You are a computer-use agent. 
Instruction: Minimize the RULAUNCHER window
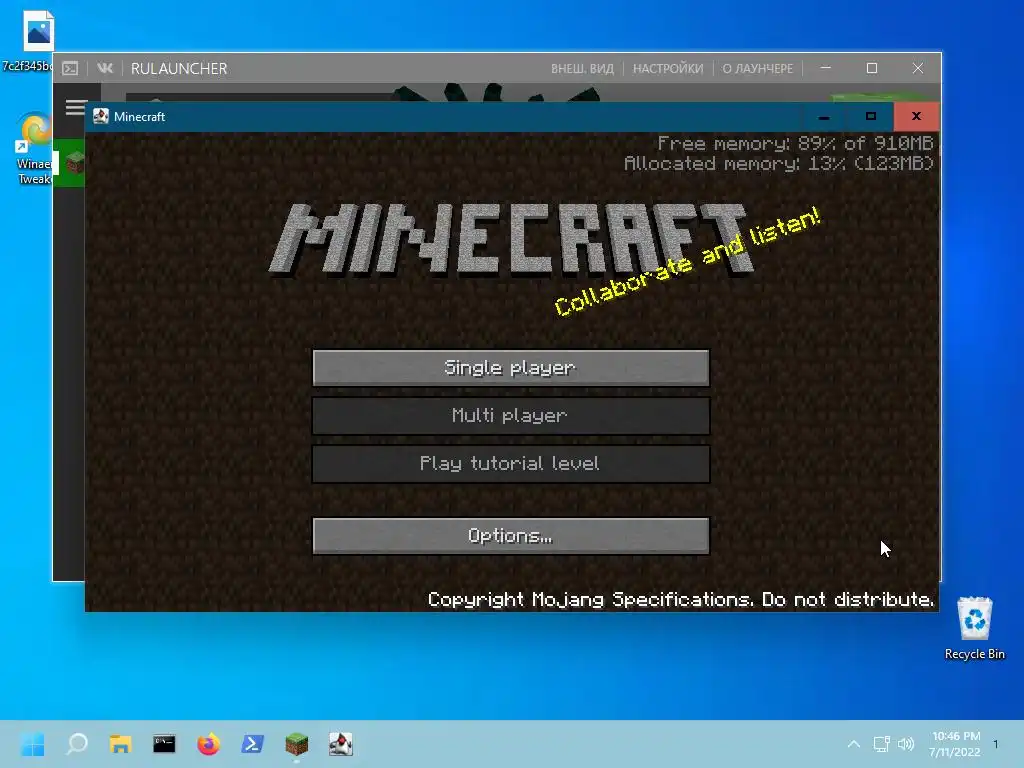pyautogui.click(x=825, y=68)
